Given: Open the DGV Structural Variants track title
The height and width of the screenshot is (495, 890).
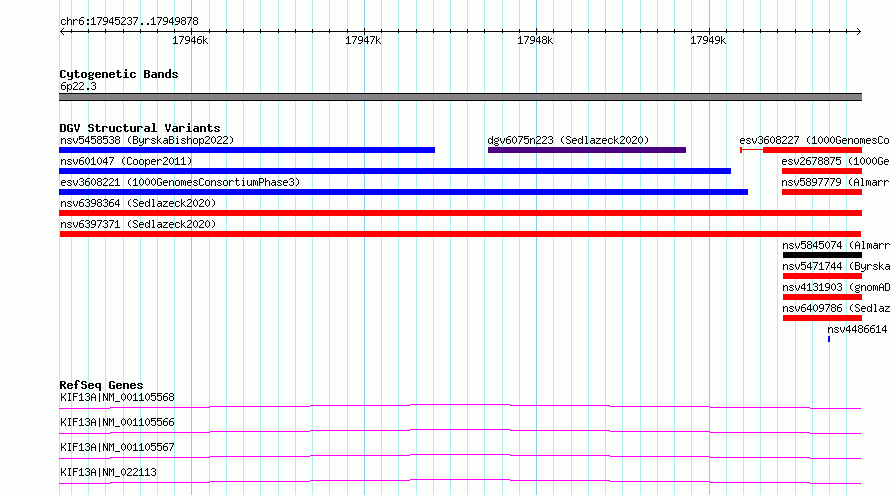Looking at the screenshot, I should point(140,128).
